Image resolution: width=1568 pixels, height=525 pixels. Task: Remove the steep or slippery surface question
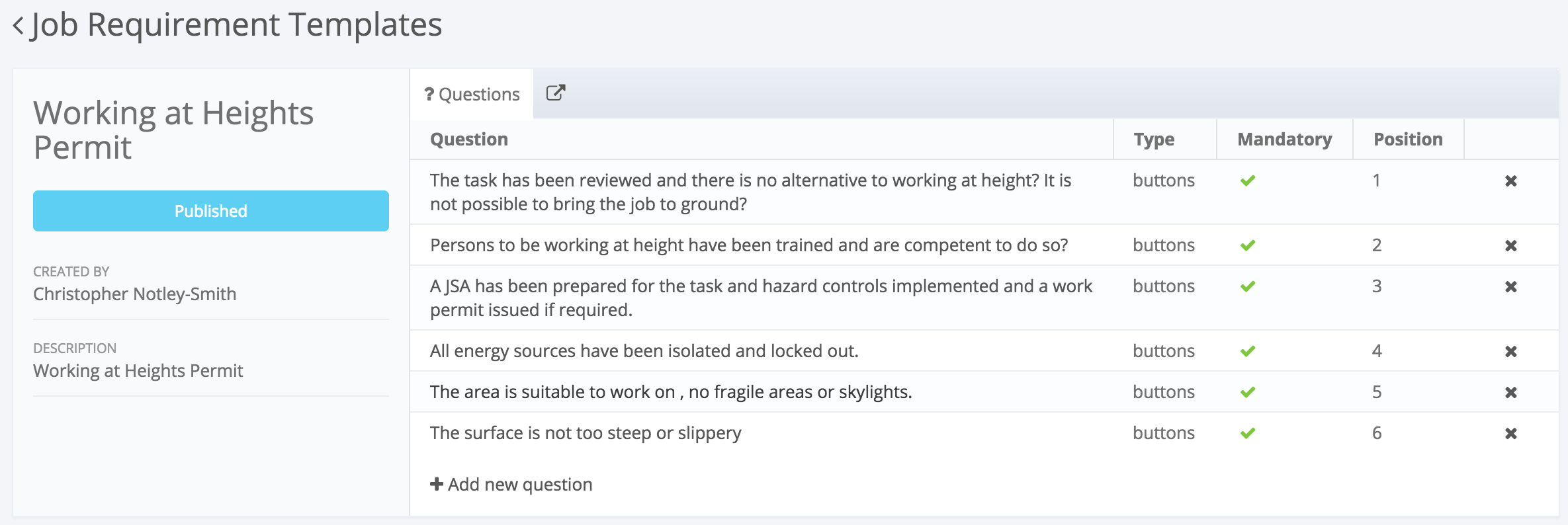tap(1510, 434)
